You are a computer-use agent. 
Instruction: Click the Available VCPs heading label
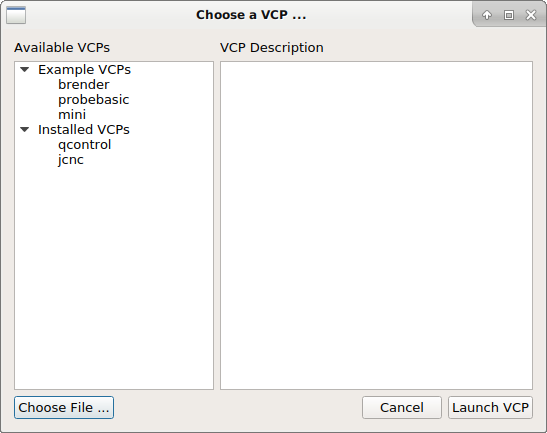coord(62,47)
